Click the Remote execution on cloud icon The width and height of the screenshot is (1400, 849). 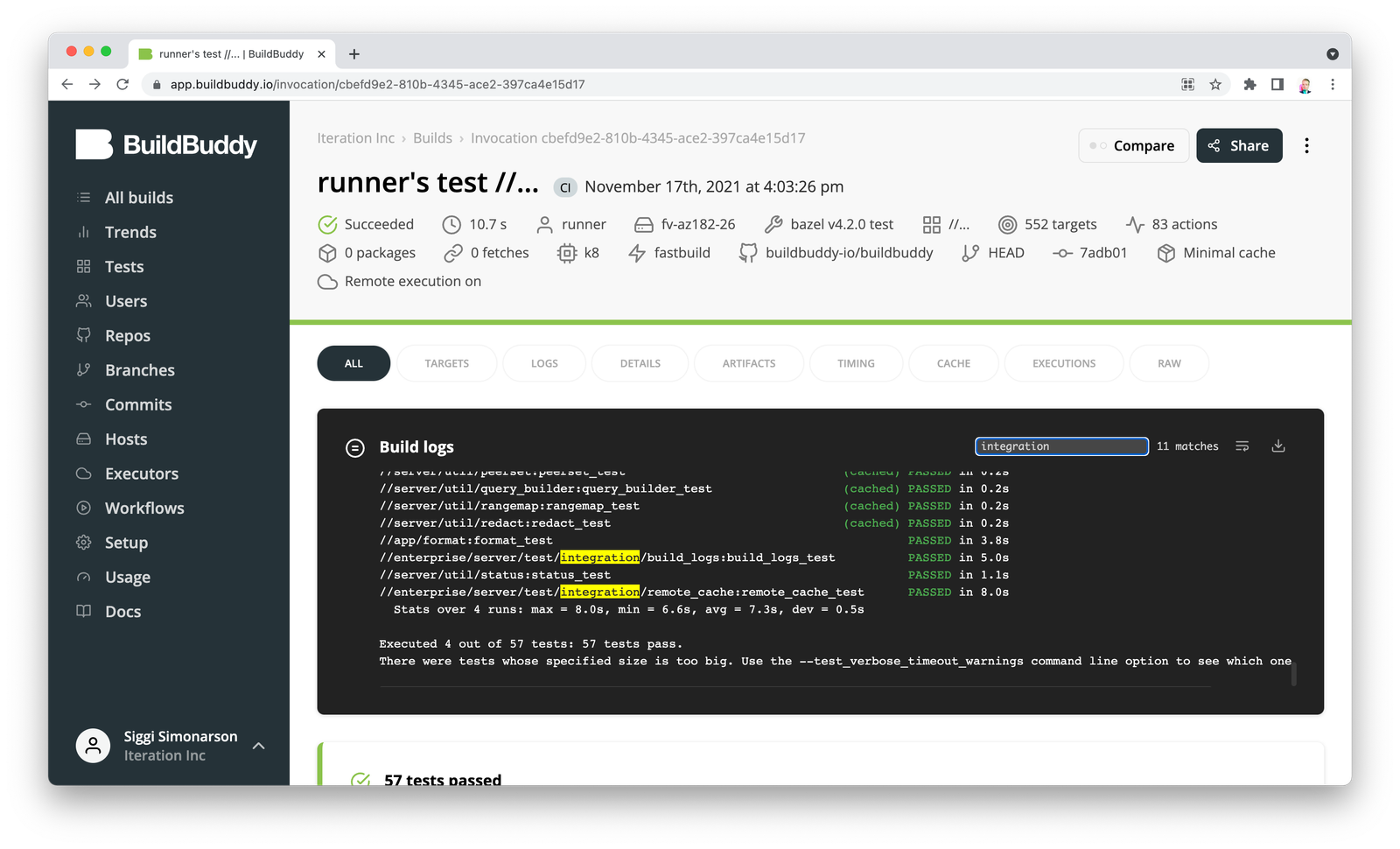tap(327, 282)
